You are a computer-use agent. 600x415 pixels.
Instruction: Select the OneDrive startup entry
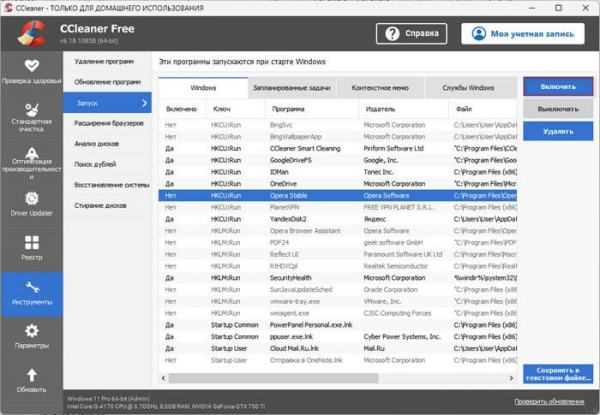pos(338,184)
